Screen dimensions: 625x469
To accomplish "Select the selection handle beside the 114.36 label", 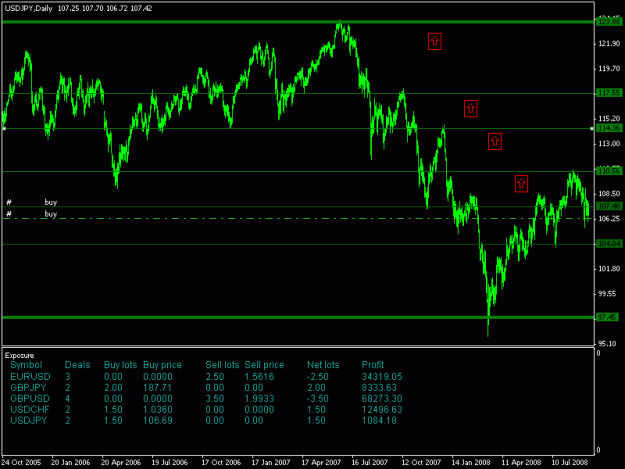I will point(592,128).
